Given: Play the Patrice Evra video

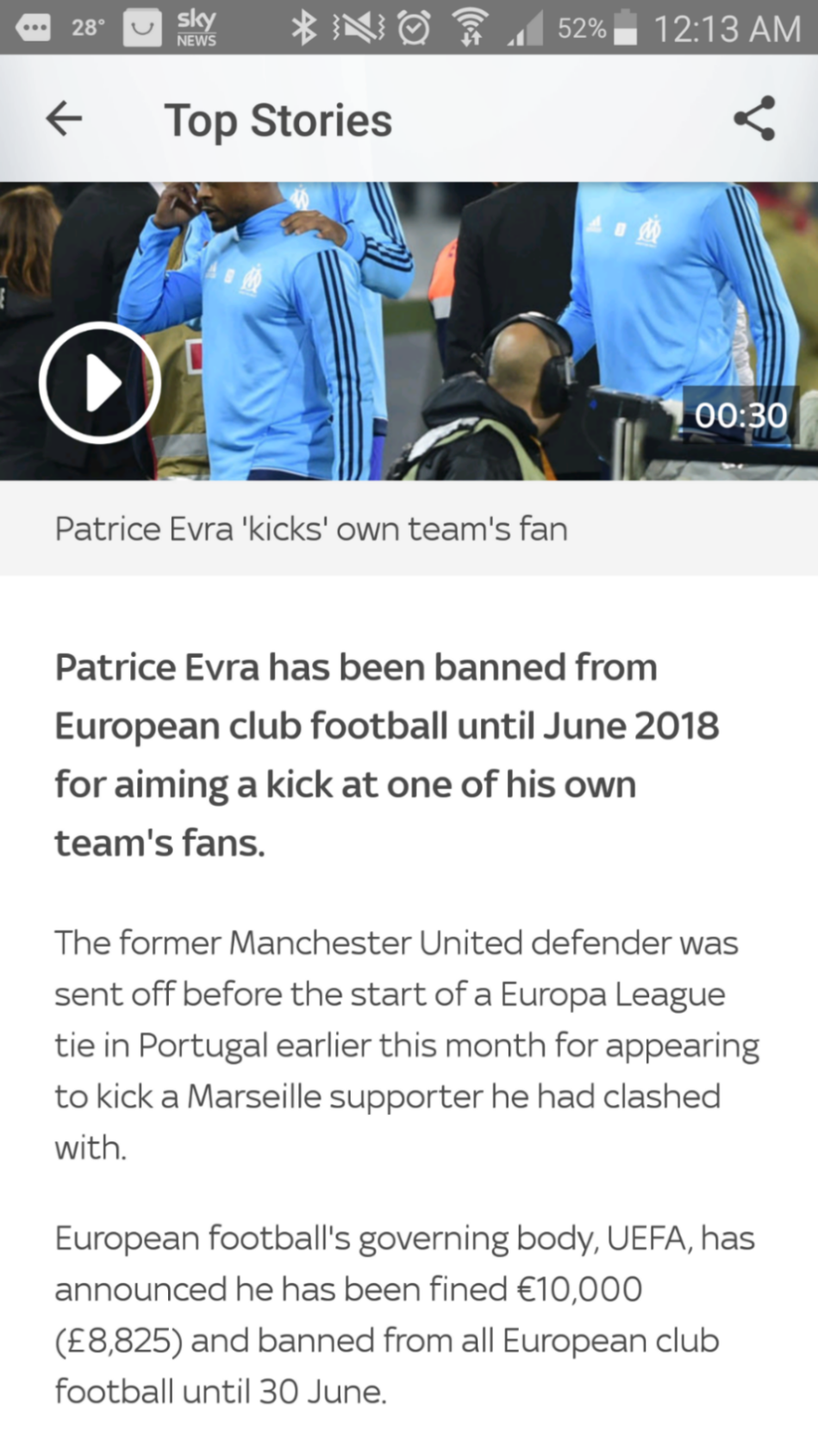Looking at the screenshot, I should pos(100,383).
